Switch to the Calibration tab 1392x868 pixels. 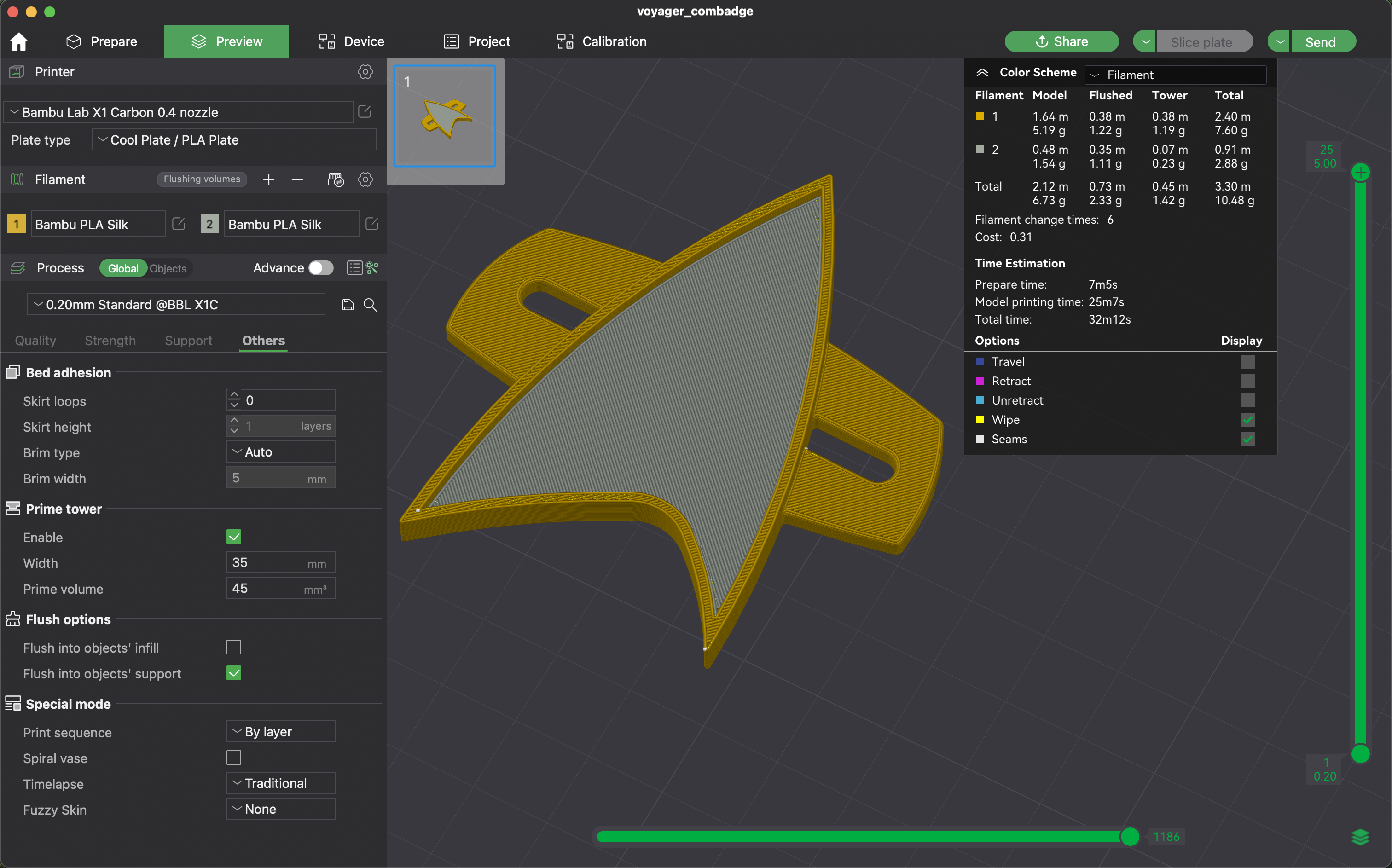(x=602, y=41)
